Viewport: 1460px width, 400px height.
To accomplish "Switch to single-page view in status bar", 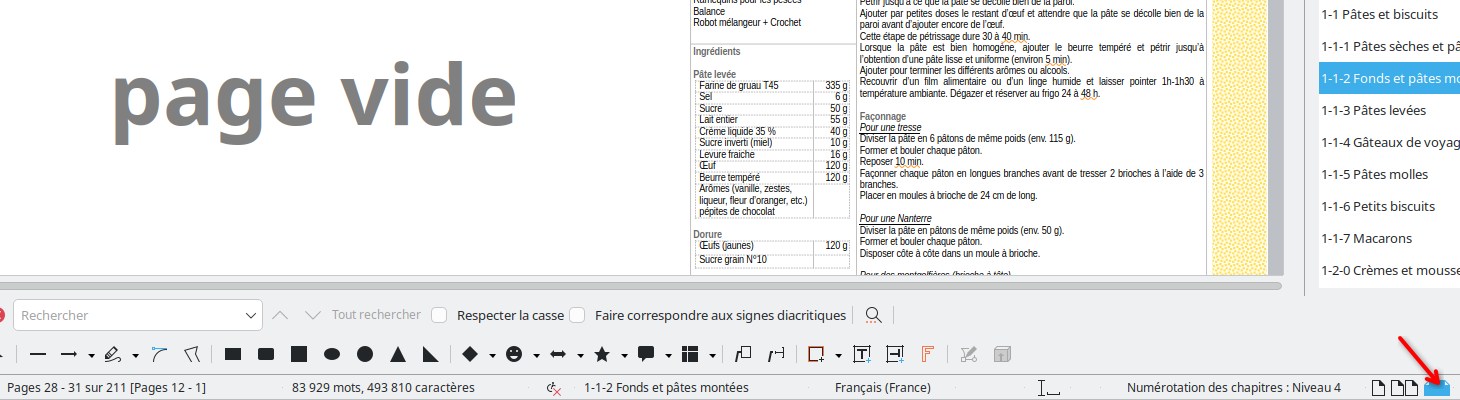I will point(1378,388).
